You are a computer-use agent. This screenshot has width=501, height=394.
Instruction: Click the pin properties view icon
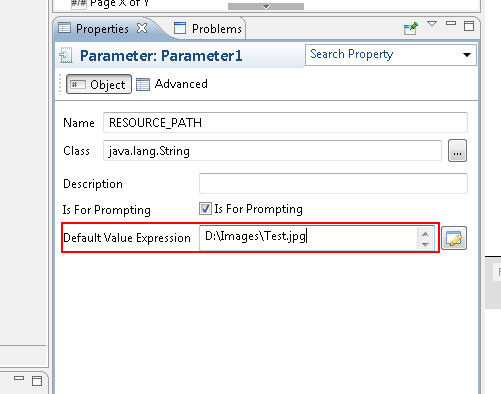coord(410,29)
